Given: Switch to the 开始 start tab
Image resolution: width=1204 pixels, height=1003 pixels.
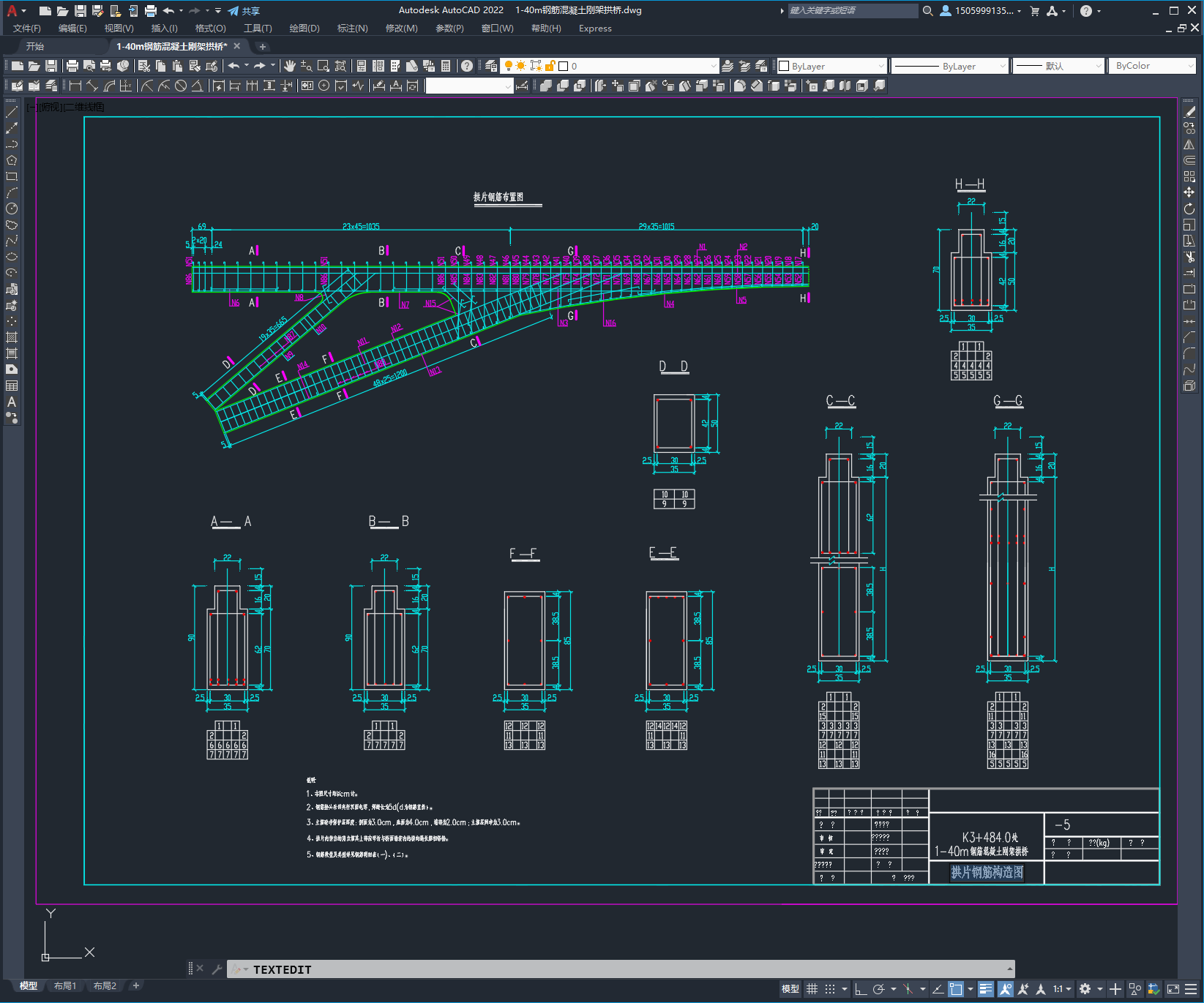Looking at the screenshot, I should click(x=35, y=46).
